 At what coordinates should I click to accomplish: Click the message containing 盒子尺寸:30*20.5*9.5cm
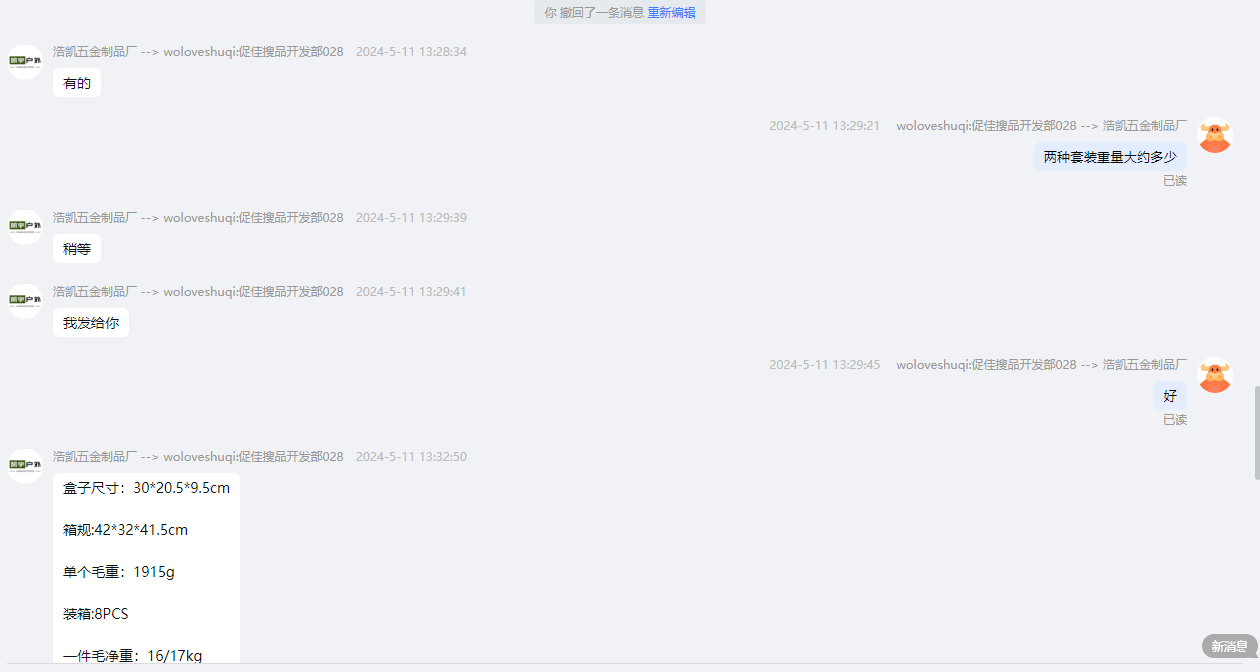pos(146,568)
